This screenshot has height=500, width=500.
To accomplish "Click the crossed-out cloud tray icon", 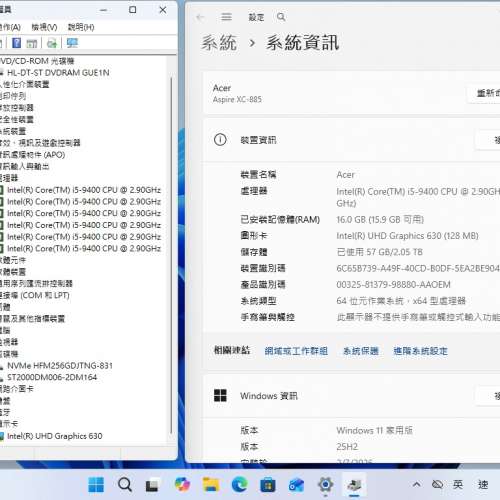I will pyautogui.click(x=437, y=484).
